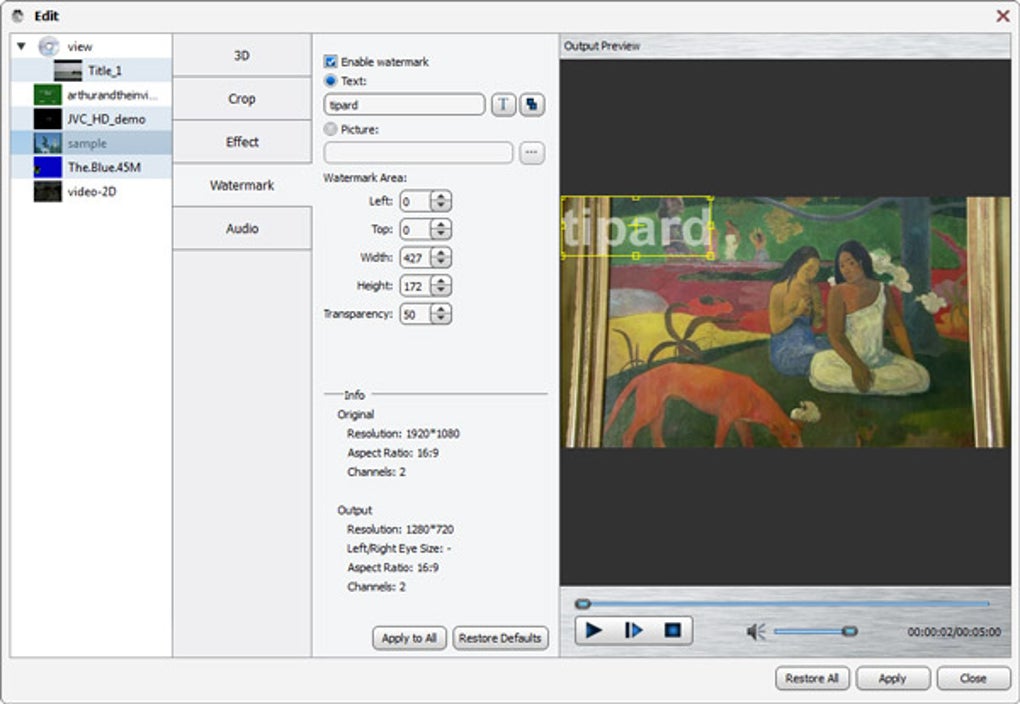1020x704 pixels.
Task: Click the Transparency value field
Action: pos(416,314)
